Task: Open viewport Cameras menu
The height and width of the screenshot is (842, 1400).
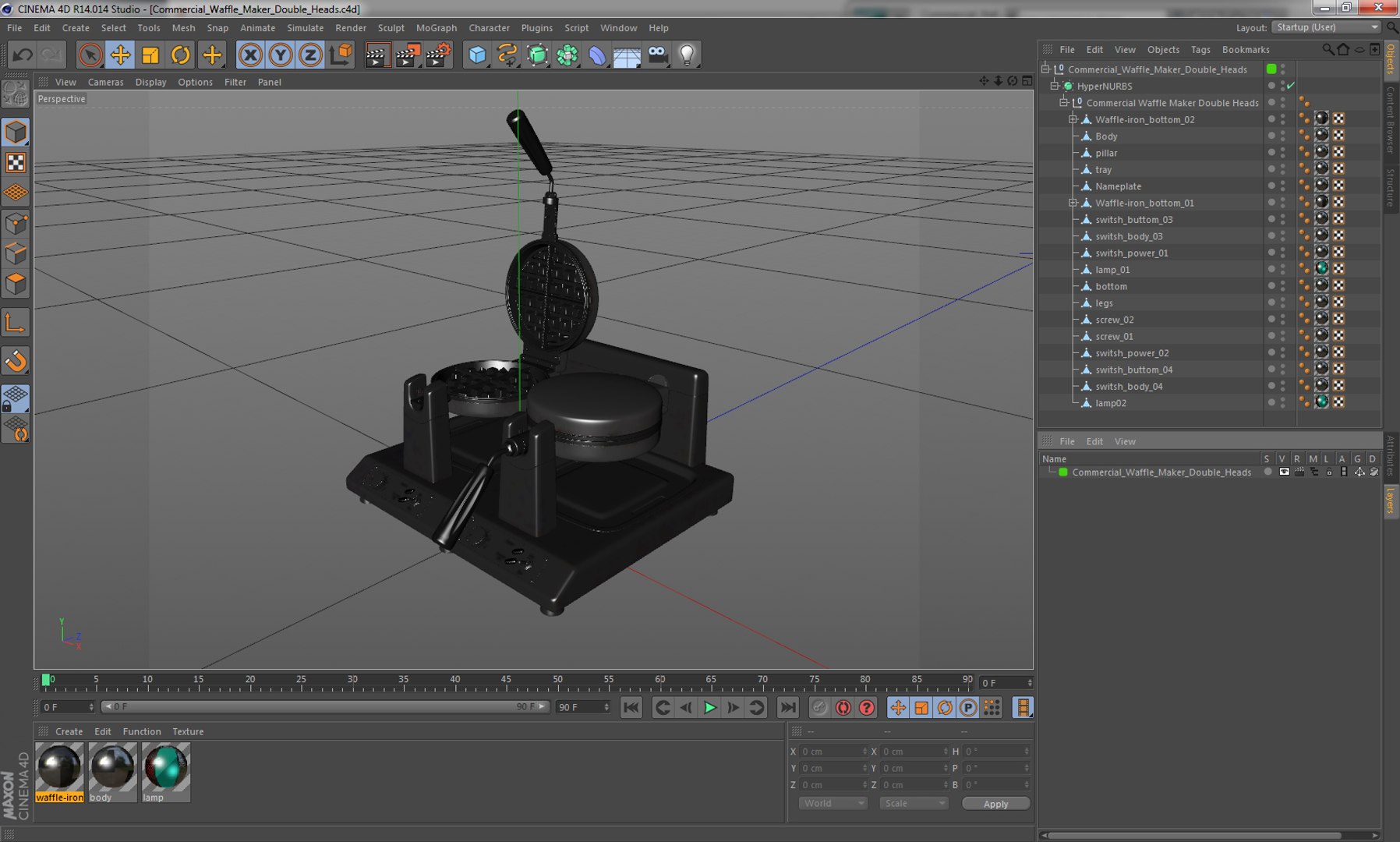Action: point(105,82)
